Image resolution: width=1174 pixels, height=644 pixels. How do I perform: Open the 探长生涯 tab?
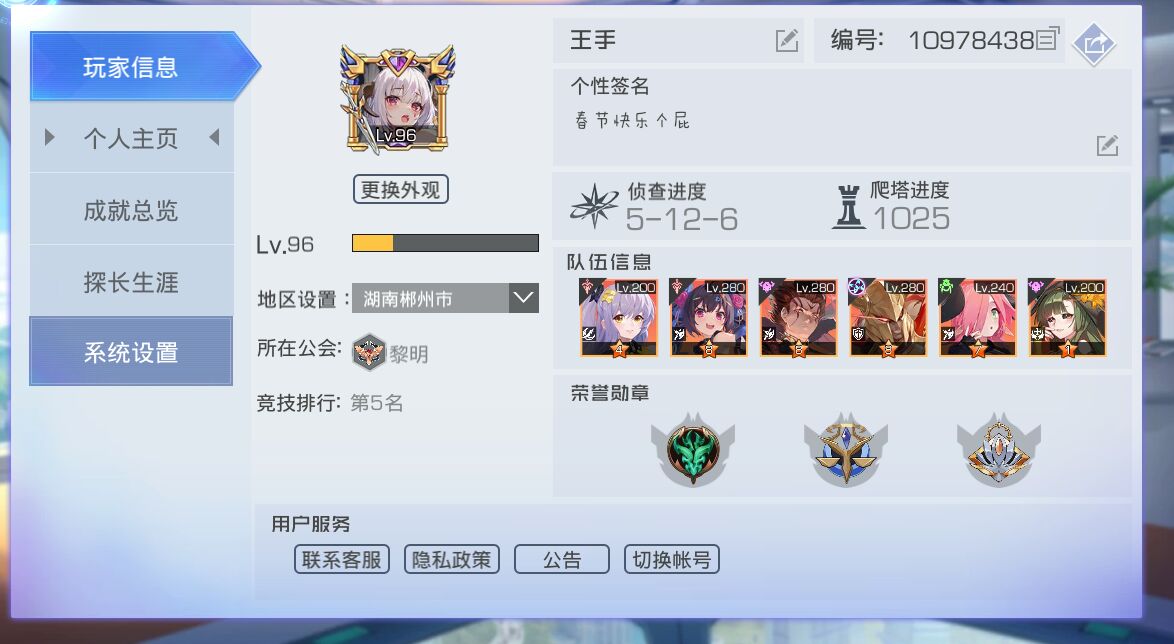tap(131, 282)
